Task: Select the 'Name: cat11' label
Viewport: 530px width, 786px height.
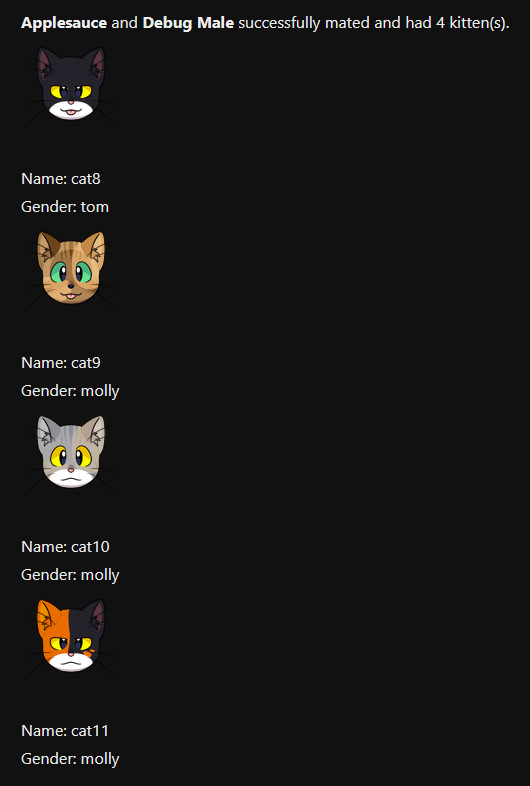Action: tap(65, 731)
